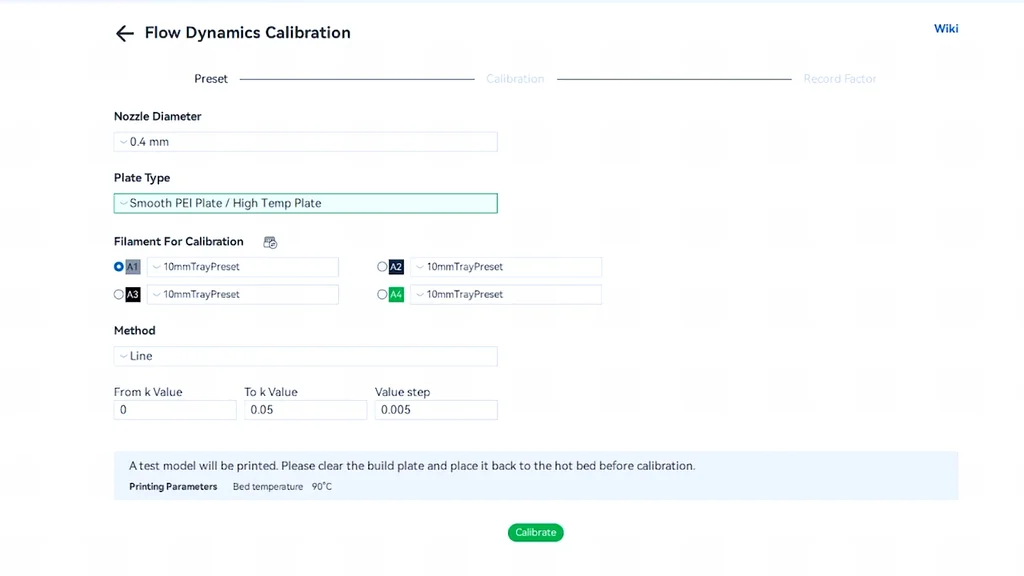Screen dimensions: 1024x576
Task: Click the Printing Parameters label
Action: click(173, 487)
